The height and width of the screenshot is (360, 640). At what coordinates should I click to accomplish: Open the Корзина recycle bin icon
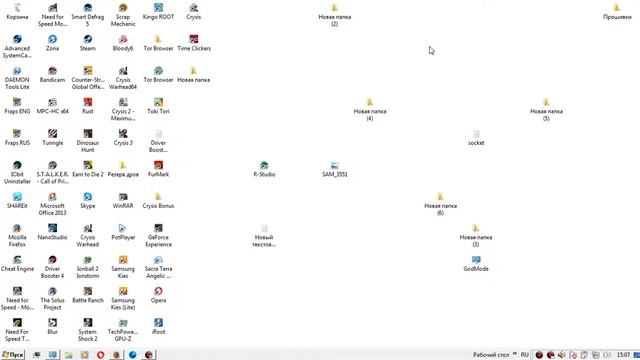point(17,12)
